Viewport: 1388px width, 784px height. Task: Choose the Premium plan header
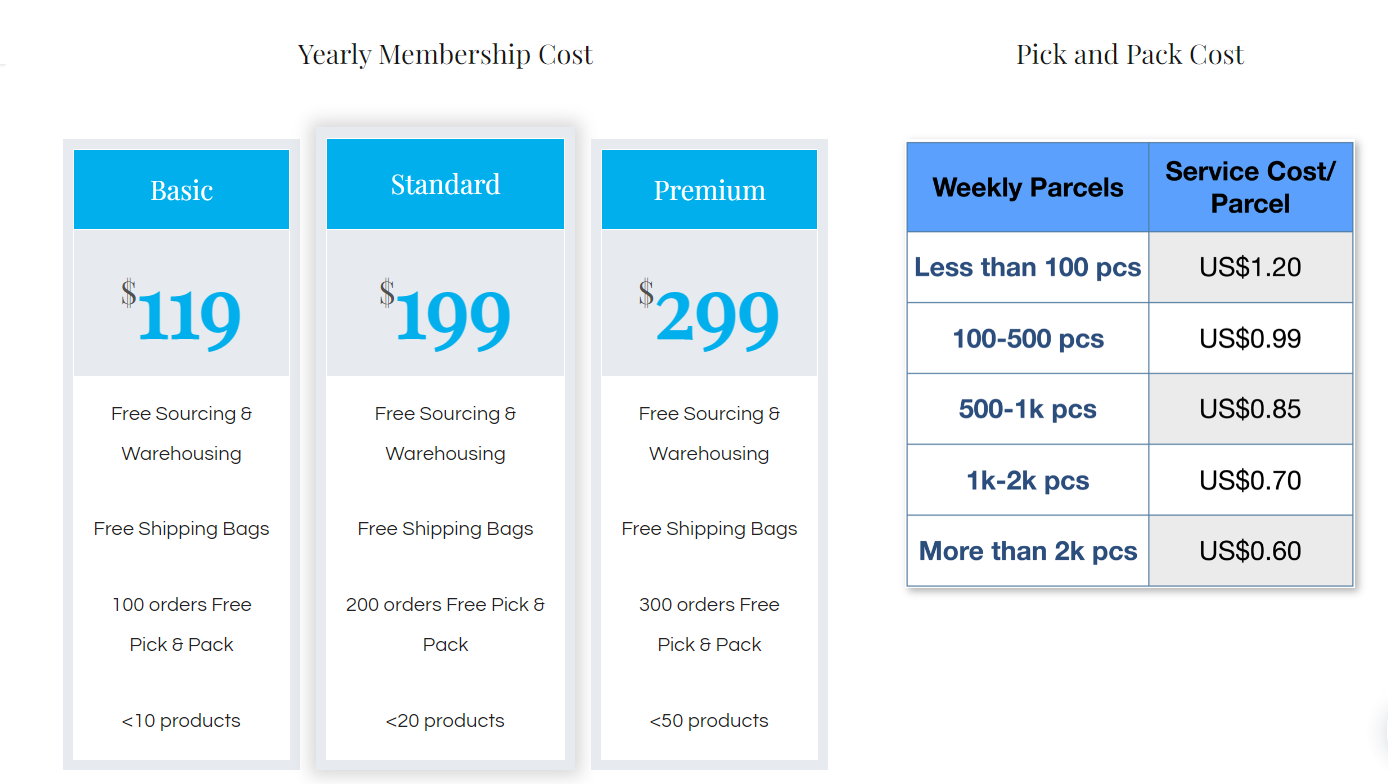pyautogui.click(x=709, y=190)
